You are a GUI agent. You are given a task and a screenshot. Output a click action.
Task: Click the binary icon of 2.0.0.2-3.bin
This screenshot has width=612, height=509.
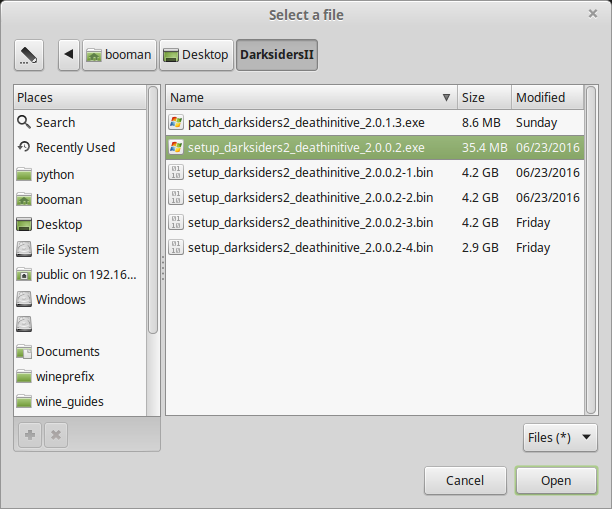click(176, 222)
